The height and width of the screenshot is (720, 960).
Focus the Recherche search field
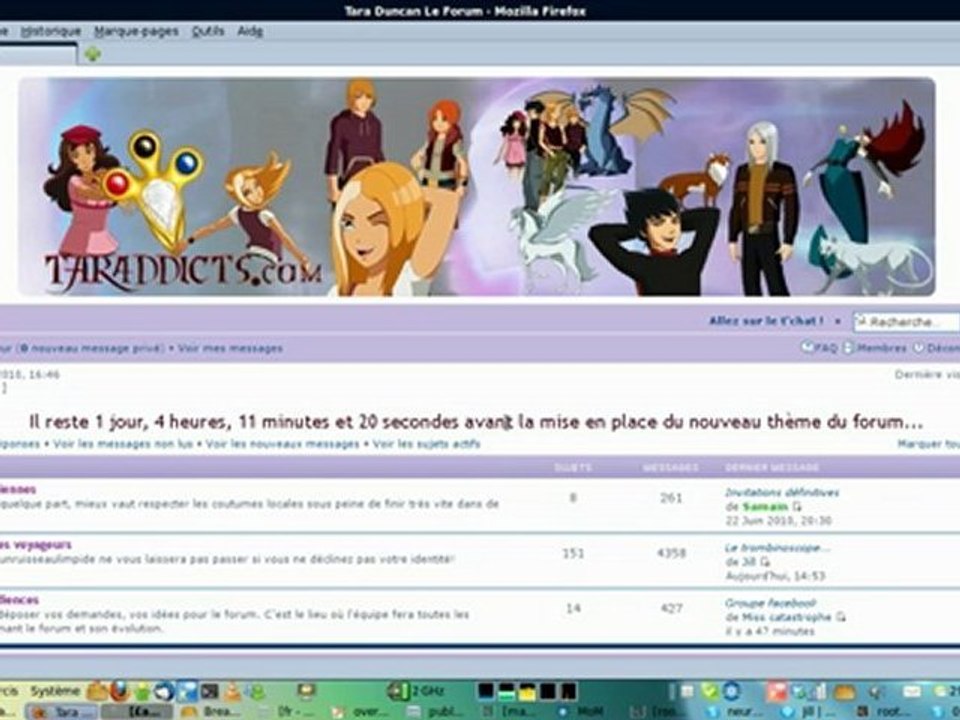click(x=906, y=321)
